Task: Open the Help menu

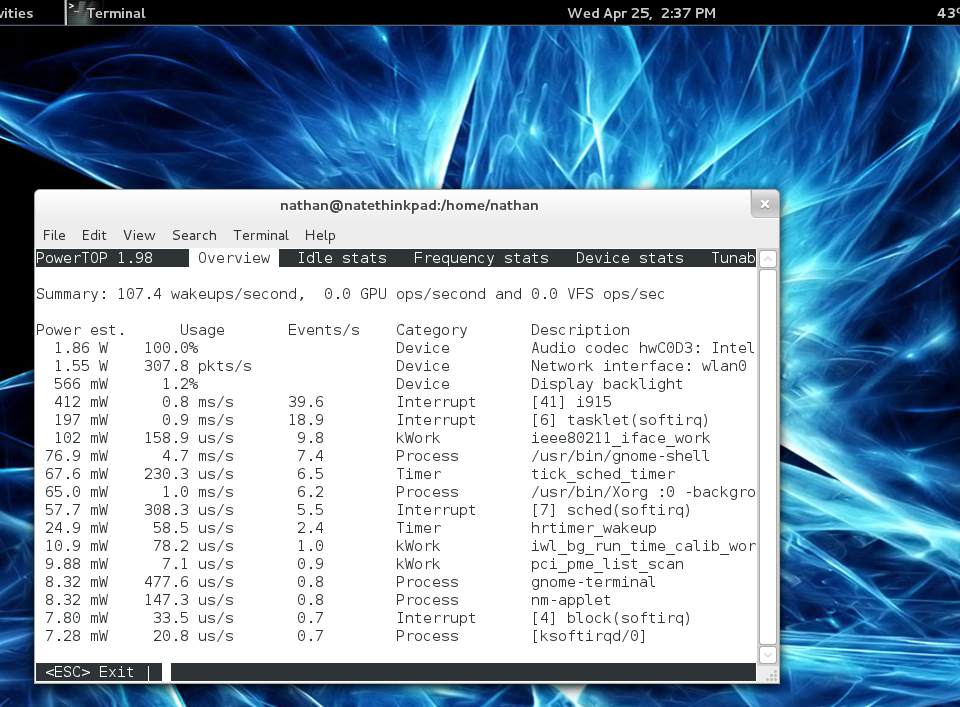Action: pyautogui.click(x=320, y=235)
